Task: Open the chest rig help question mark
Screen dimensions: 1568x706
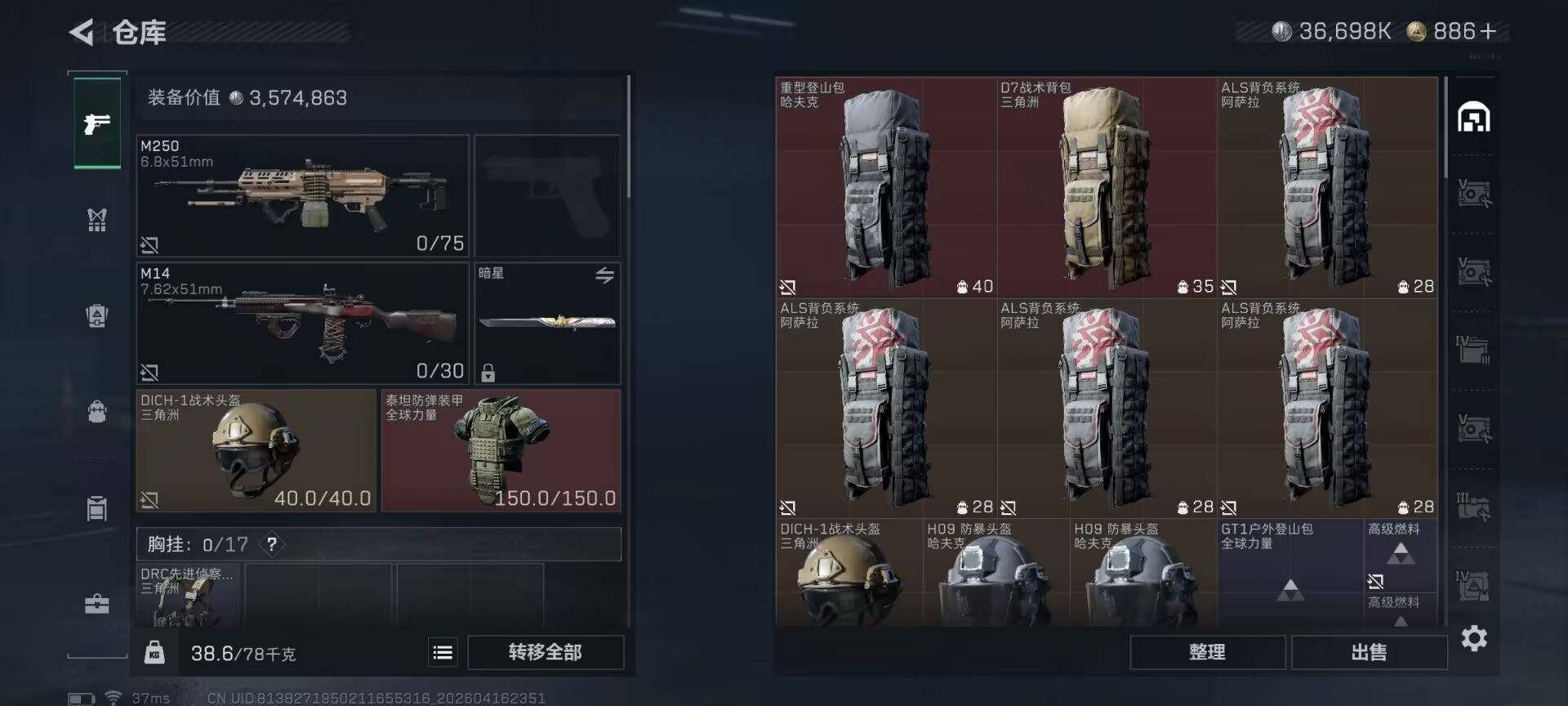Action: [x=272, y=544]
